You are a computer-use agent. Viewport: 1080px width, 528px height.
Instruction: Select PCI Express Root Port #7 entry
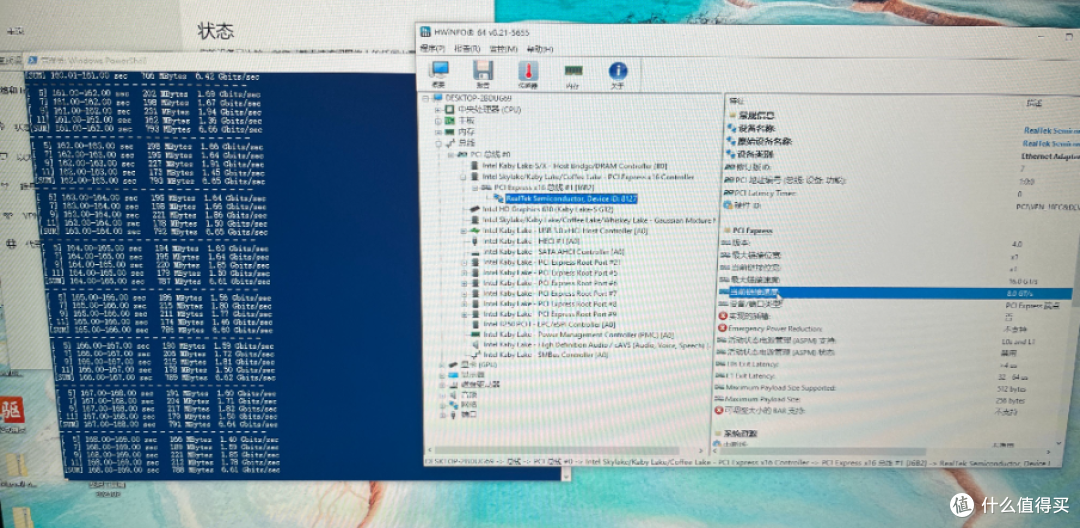[x=550, y=293]
